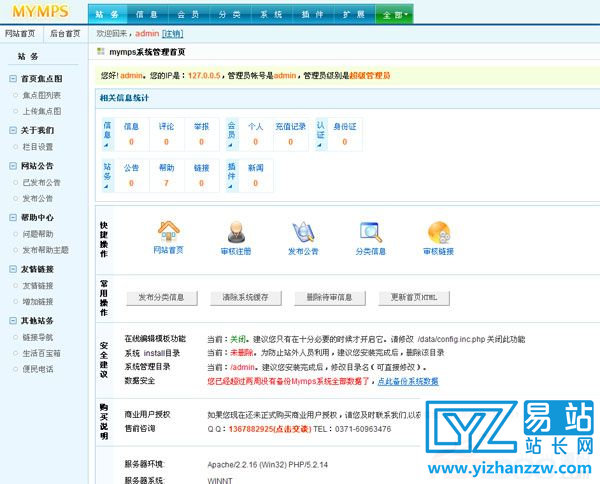This screenshot has width=600, height=484.
Task: Open 上传焦点图 in the sidebar
Action: [x=42, y=111]
